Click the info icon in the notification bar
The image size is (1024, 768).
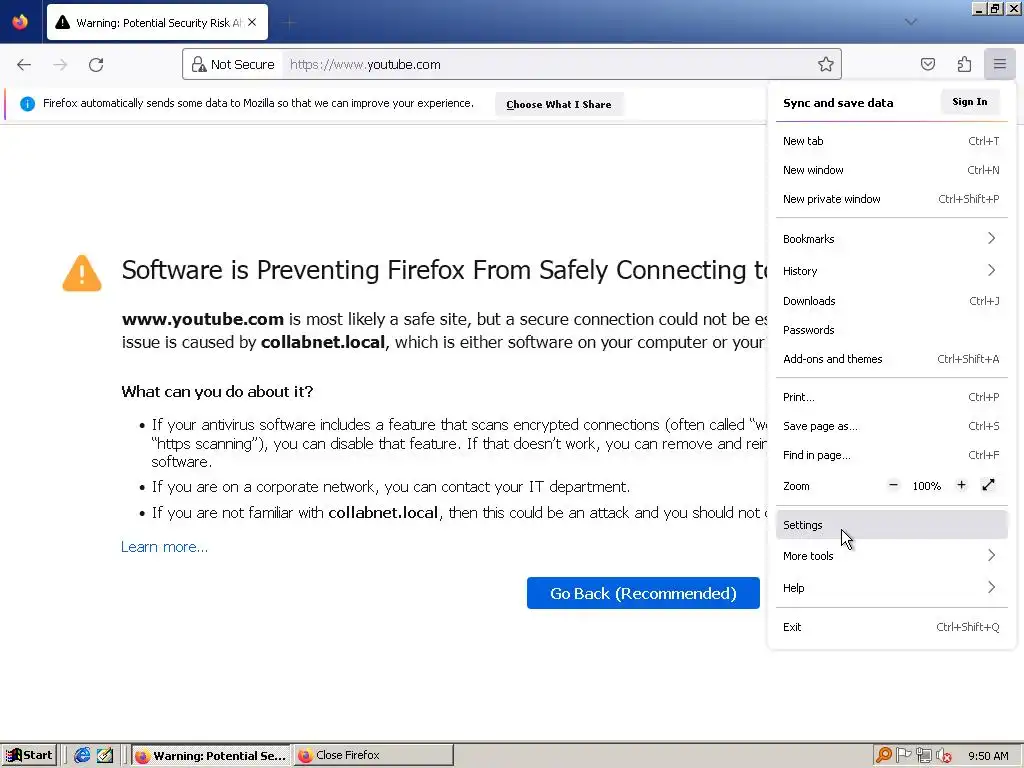pos(27,104)
